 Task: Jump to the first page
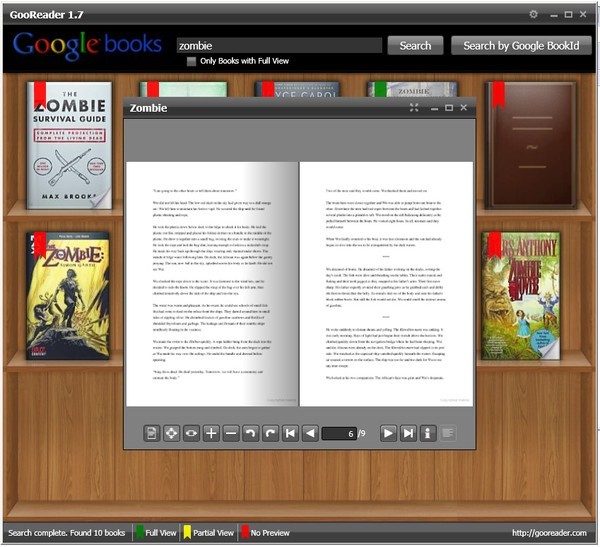tap(290, 433)
